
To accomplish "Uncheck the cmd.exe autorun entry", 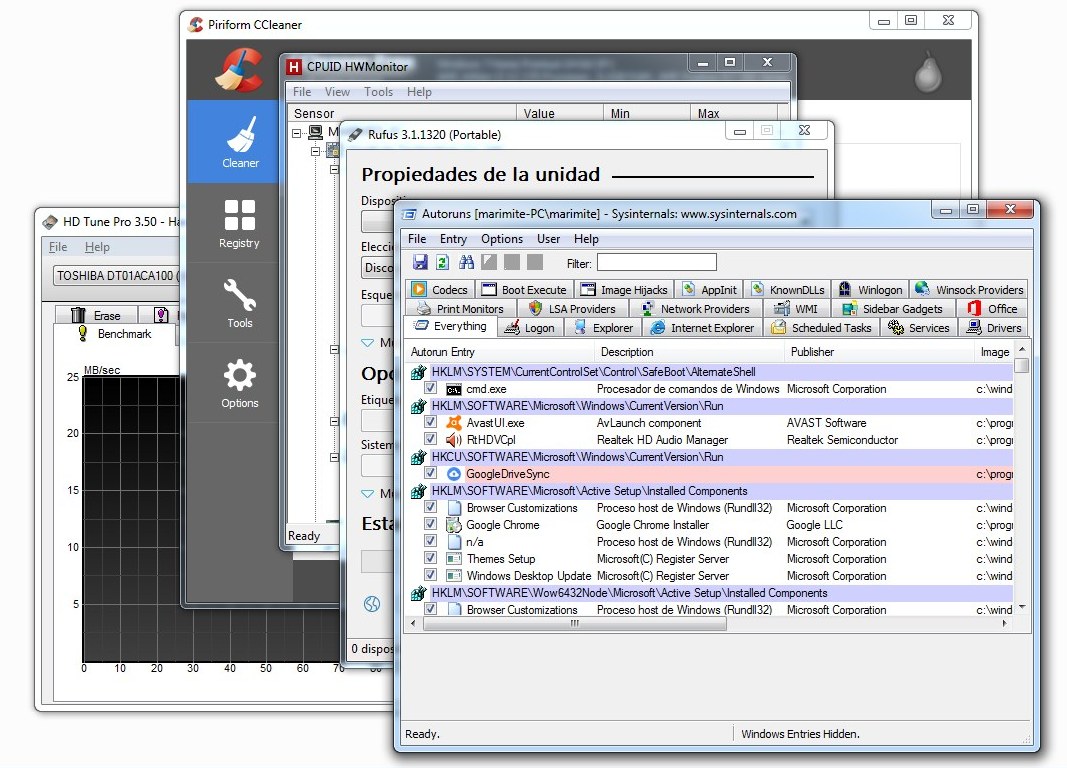I will pyautogui.click(x=430, y=388).
